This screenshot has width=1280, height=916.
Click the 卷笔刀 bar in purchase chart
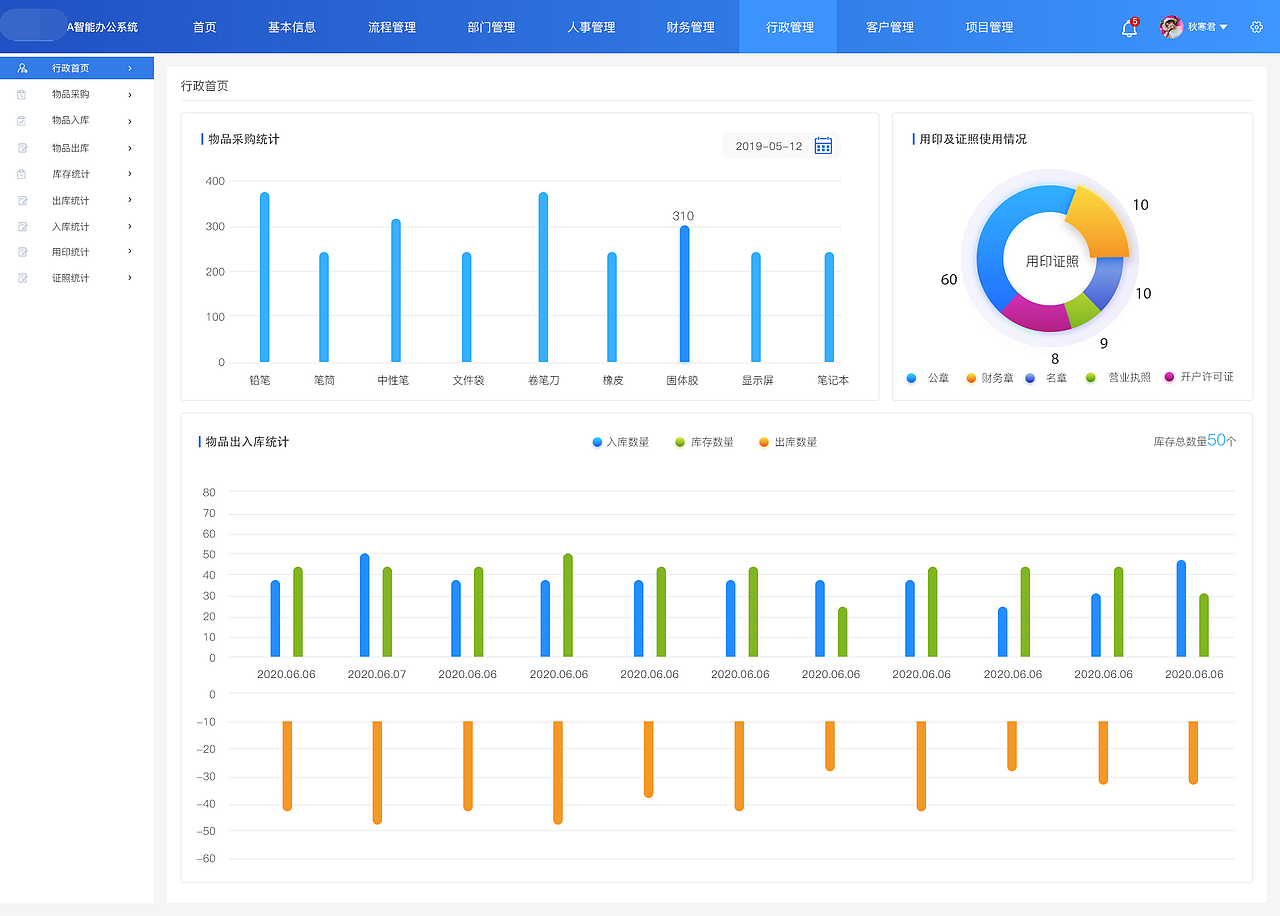point(543,277)
